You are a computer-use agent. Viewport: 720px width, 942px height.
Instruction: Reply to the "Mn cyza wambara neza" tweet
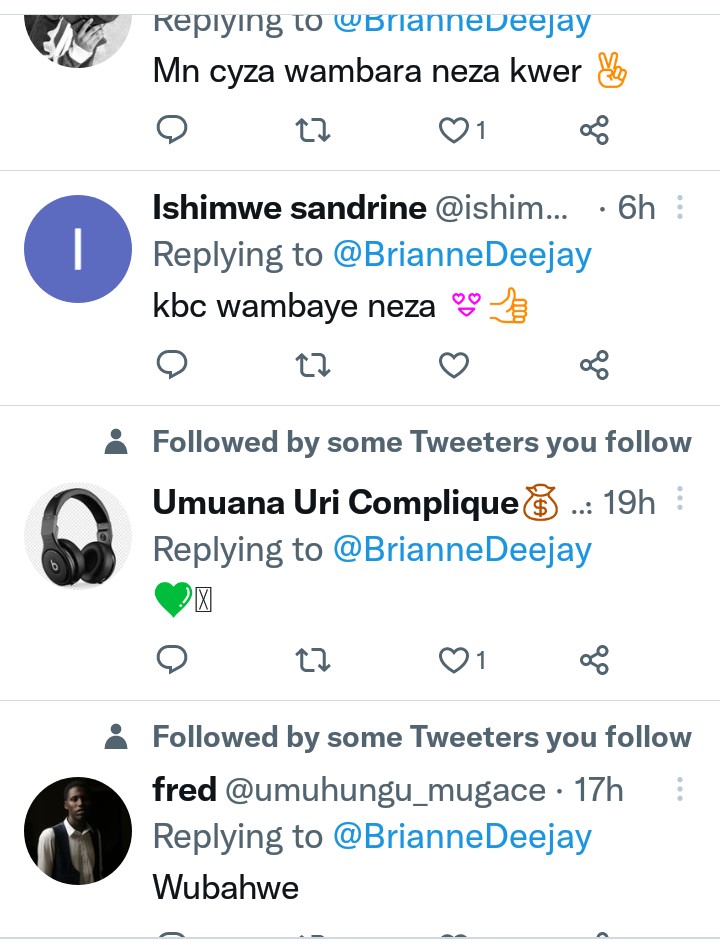173,130
